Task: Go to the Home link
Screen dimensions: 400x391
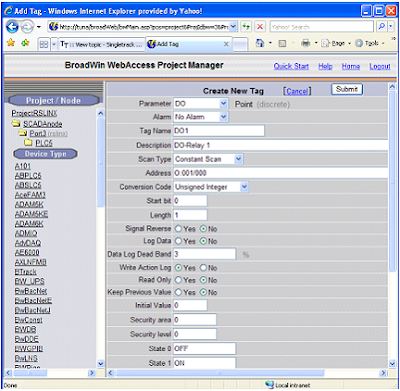Action: 351,66
